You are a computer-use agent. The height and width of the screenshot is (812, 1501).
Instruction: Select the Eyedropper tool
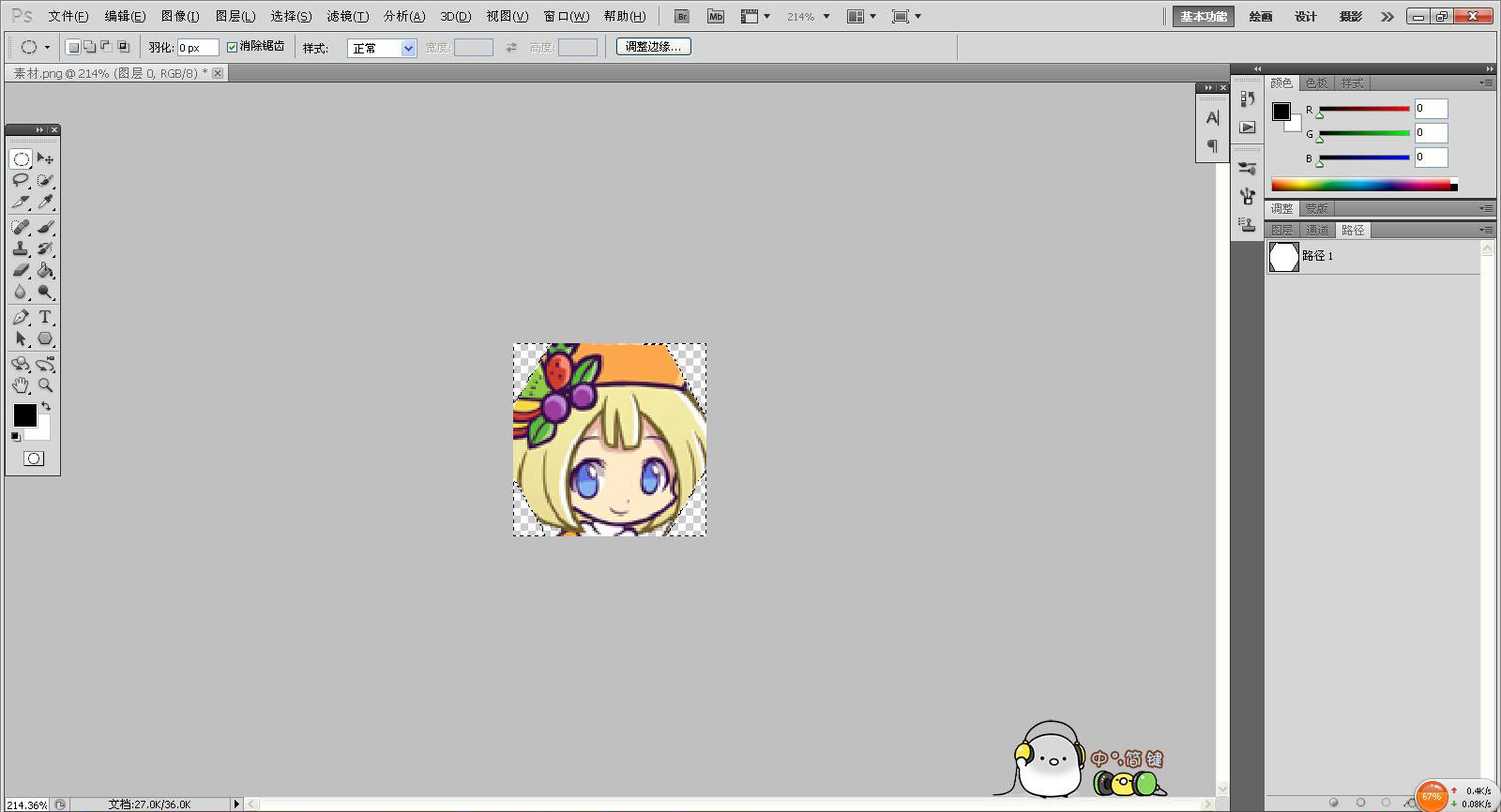point(45,202)
